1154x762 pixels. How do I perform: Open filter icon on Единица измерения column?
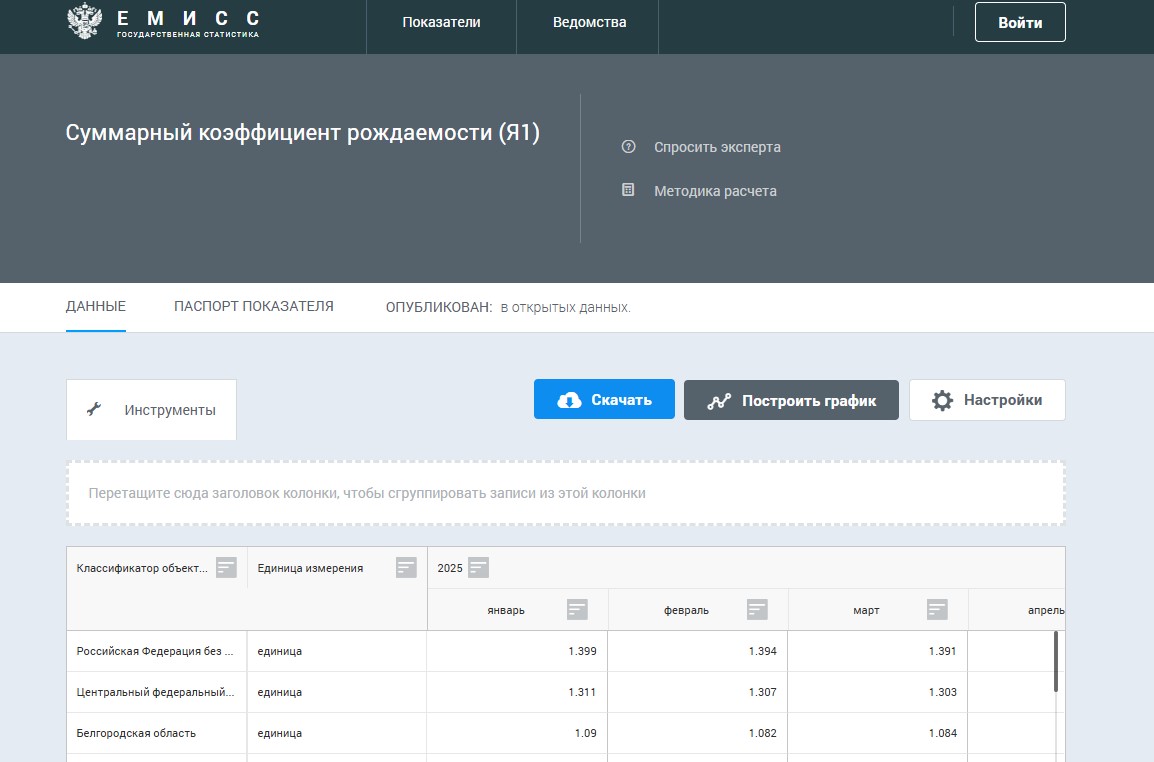pos(406,568)
